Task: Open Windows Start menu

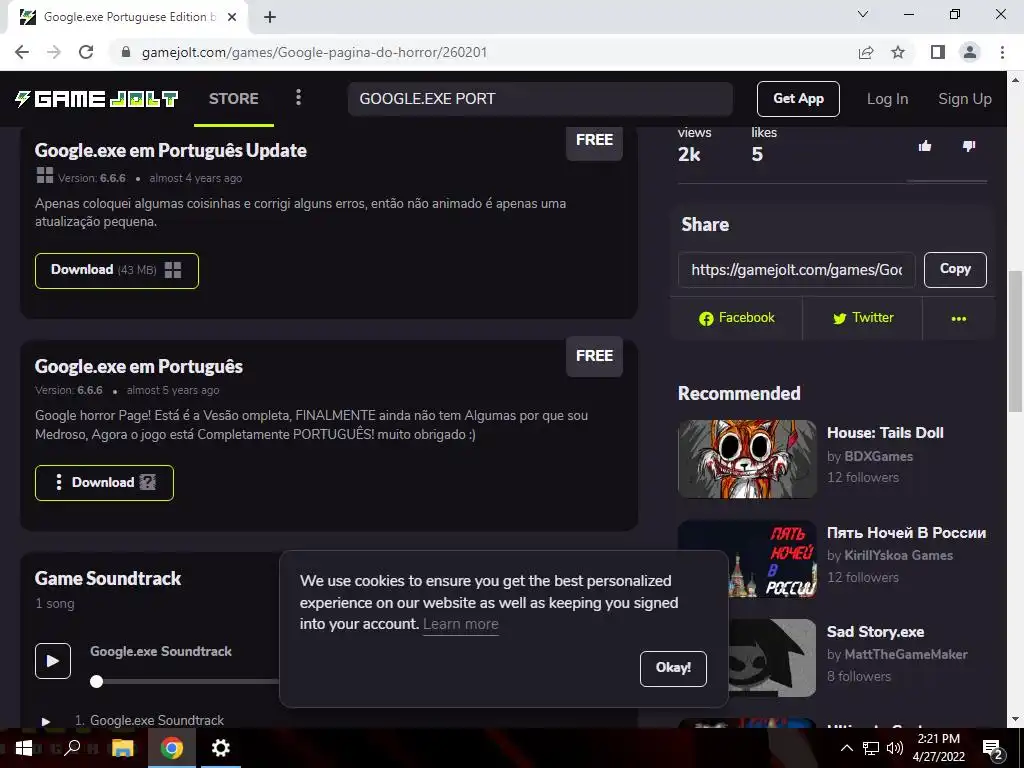Action: (x=24, y=748)
